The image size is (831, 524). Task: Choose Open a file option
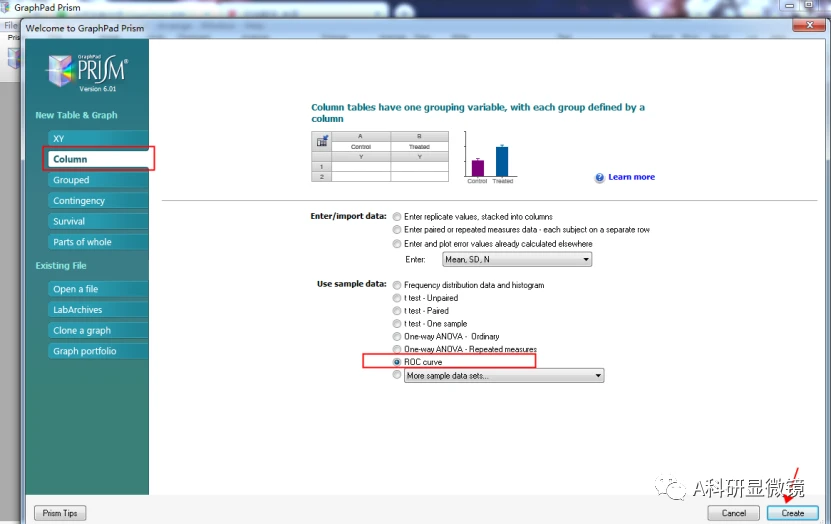98,289
